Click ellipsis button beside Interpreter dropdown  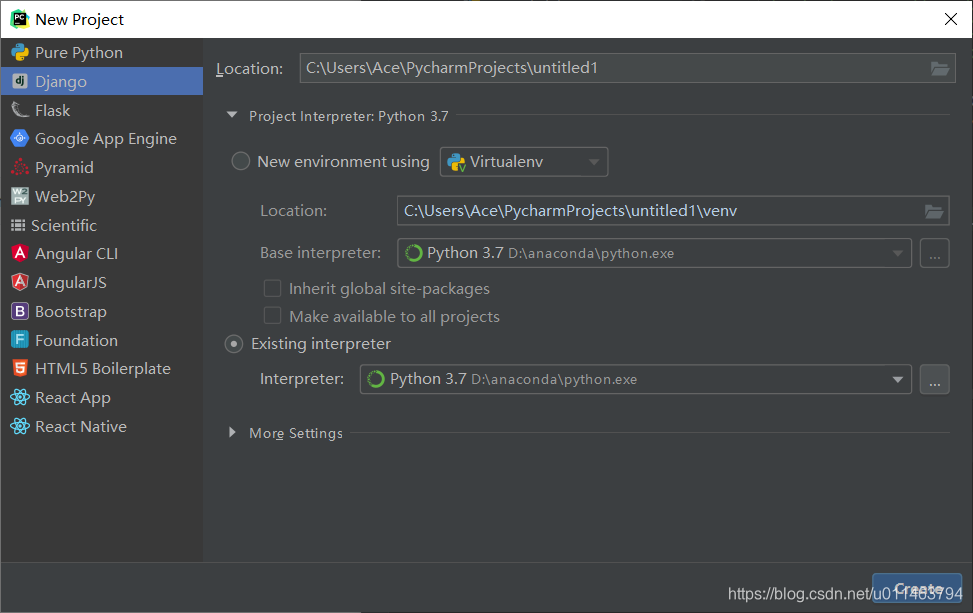935,379
